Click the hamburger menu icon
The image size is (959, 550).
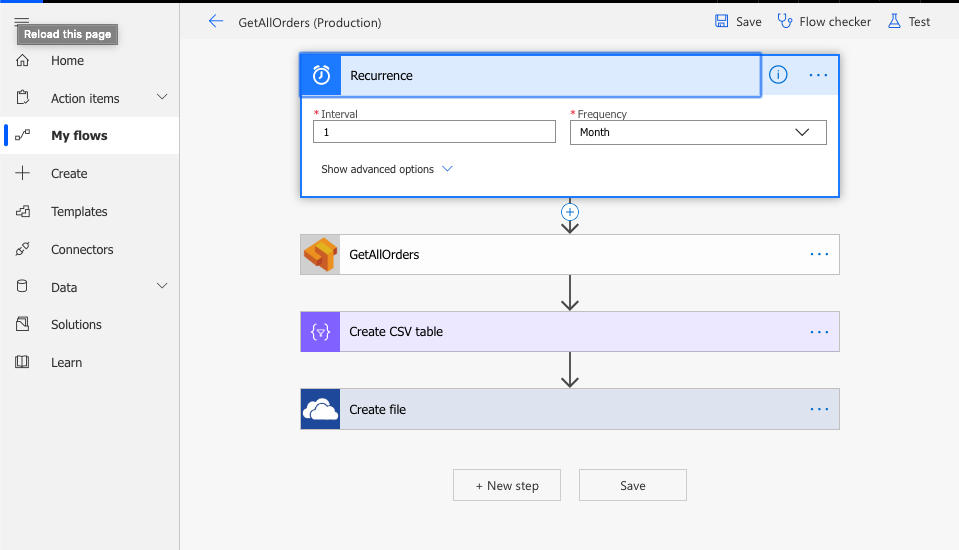coord(22,21)
